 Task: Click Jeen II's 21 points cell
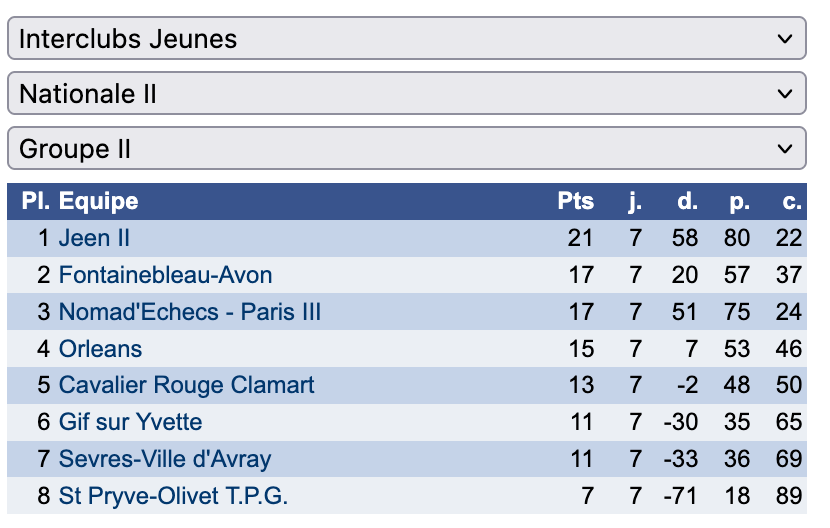pos(580,238)
